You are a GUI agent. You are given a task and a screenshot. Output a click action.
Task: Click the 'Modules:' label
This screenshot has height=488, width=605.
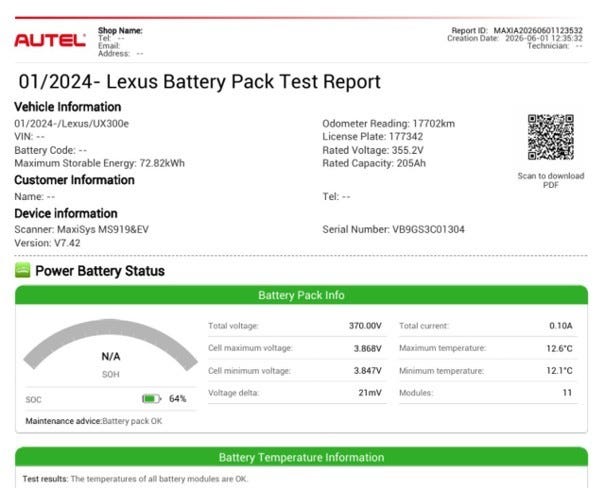(416, 393)
